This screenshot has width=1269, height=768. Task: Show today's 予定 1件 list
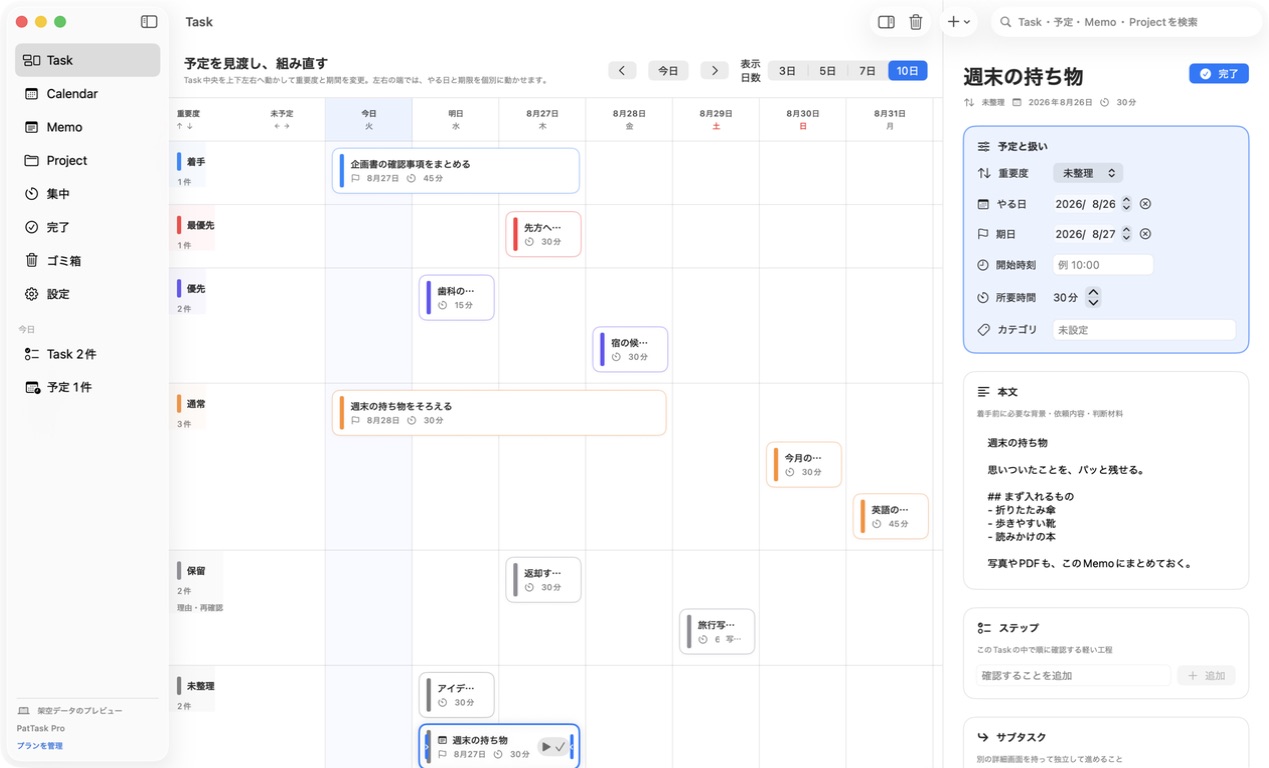click(x=88, y=387)
